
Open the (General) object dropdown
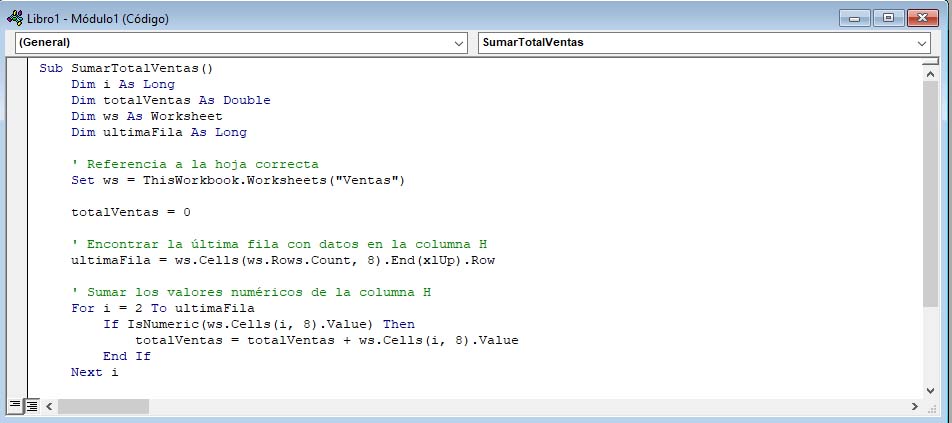coord(241,42)
